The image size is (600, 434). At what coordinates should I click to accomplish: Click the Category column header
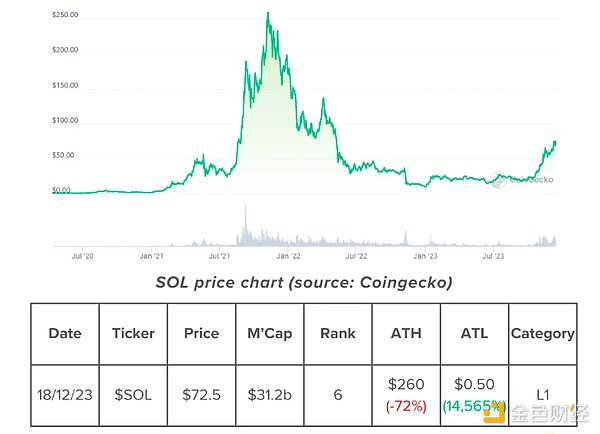pyautogui.click(x=542, y=334)
